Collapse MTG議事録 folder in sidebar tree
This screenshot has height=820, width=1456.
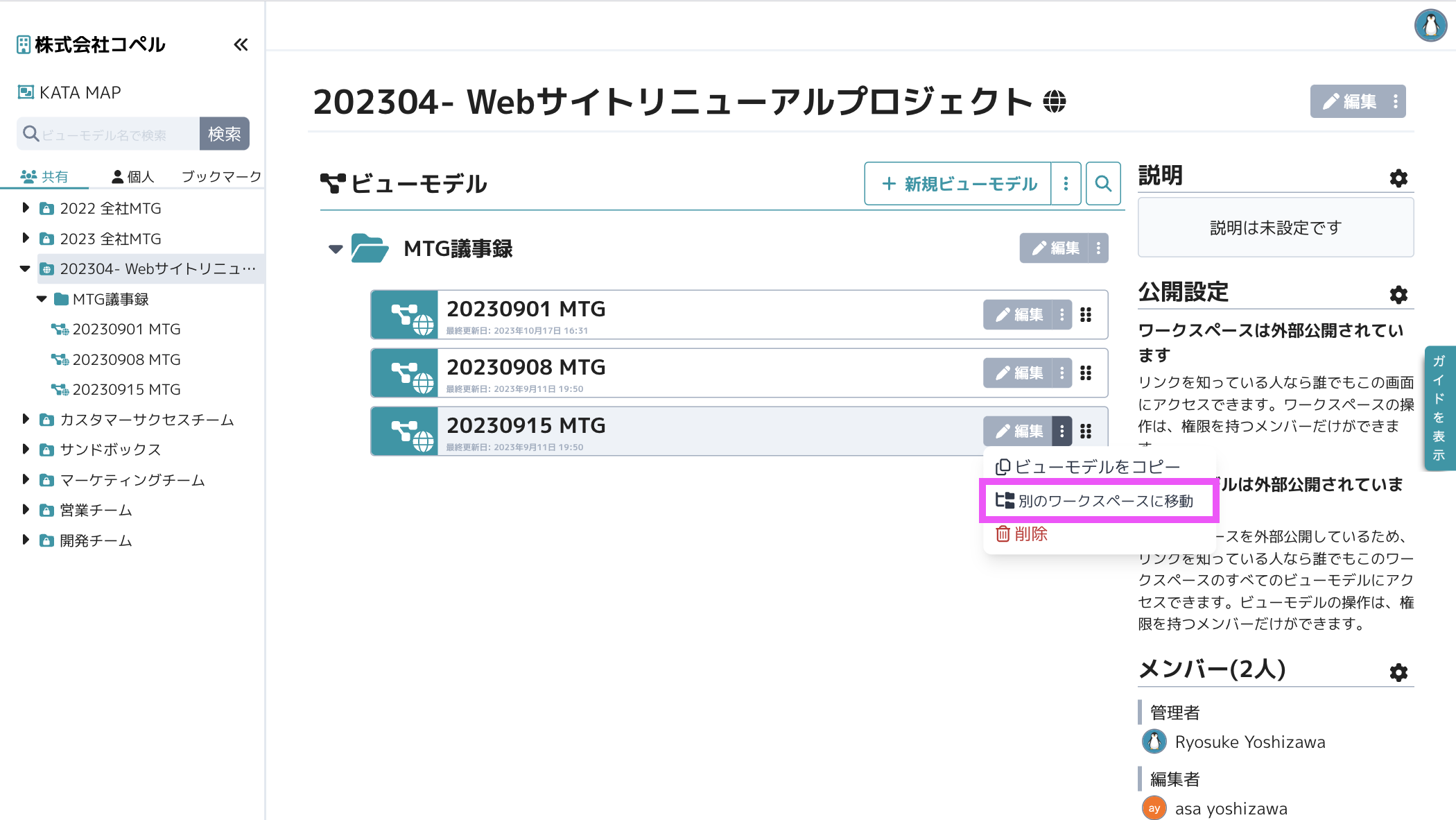42,299
